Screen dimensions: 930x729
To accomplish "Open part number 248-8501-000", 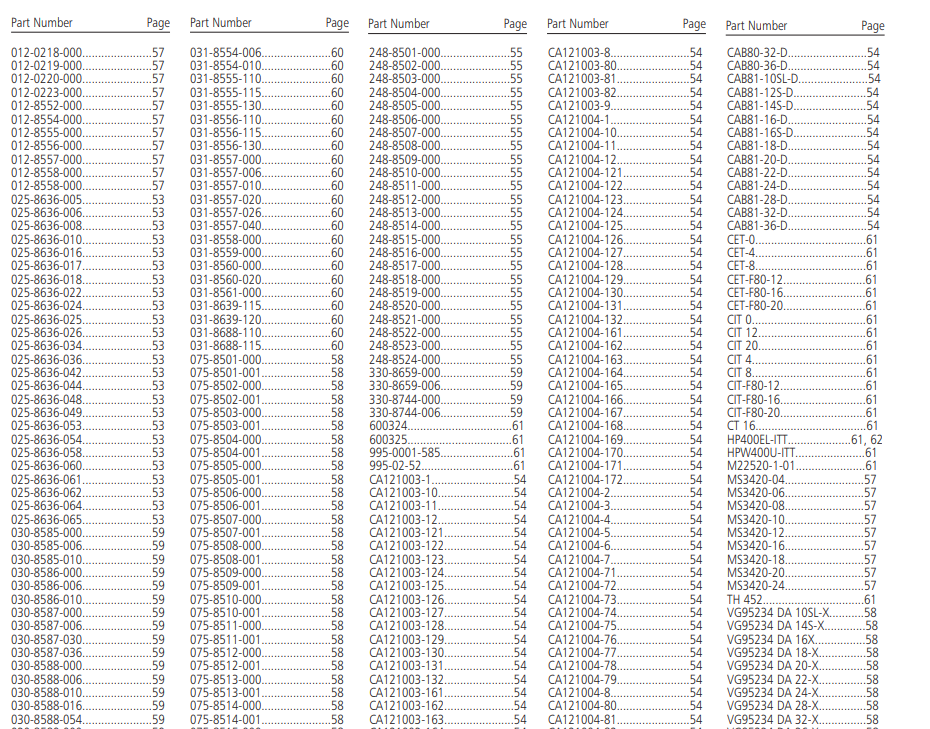I will (404, 52).
